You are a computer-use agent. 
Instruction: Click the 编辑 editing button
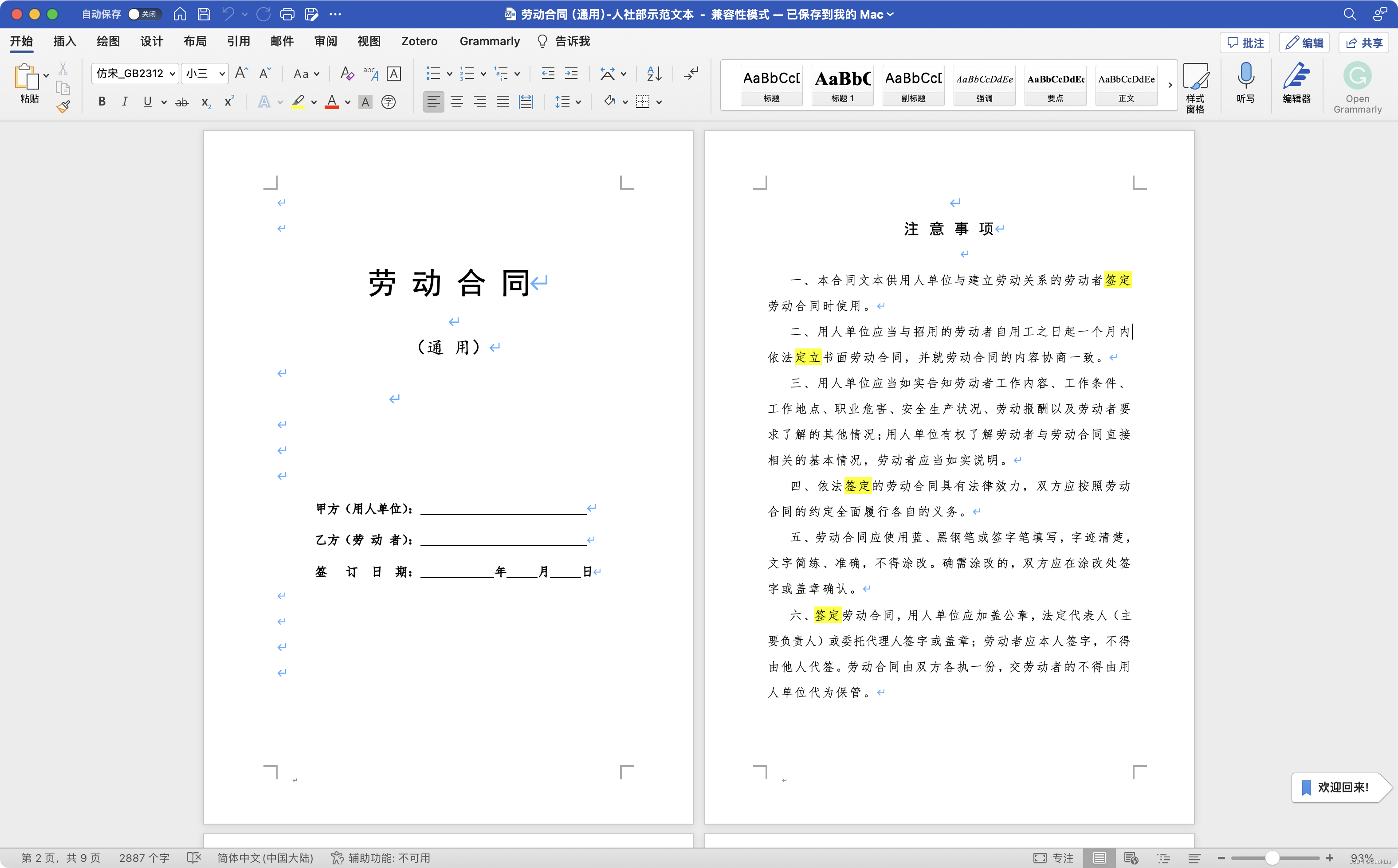1304,43
